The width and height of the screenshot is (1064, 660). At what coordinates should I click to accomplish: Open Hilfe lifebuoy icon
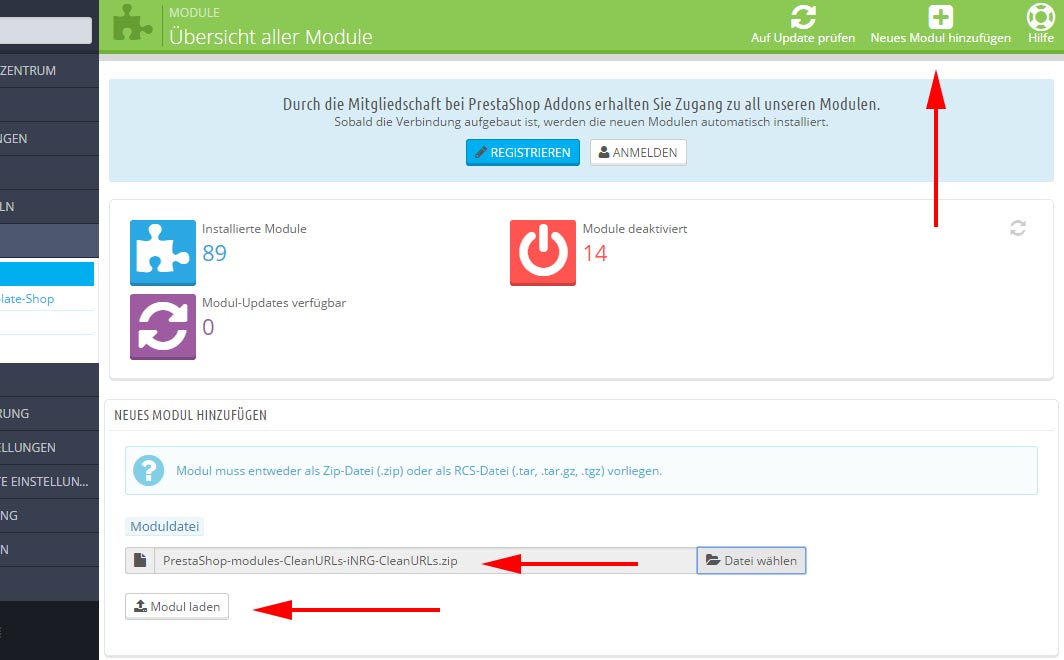1040,17
